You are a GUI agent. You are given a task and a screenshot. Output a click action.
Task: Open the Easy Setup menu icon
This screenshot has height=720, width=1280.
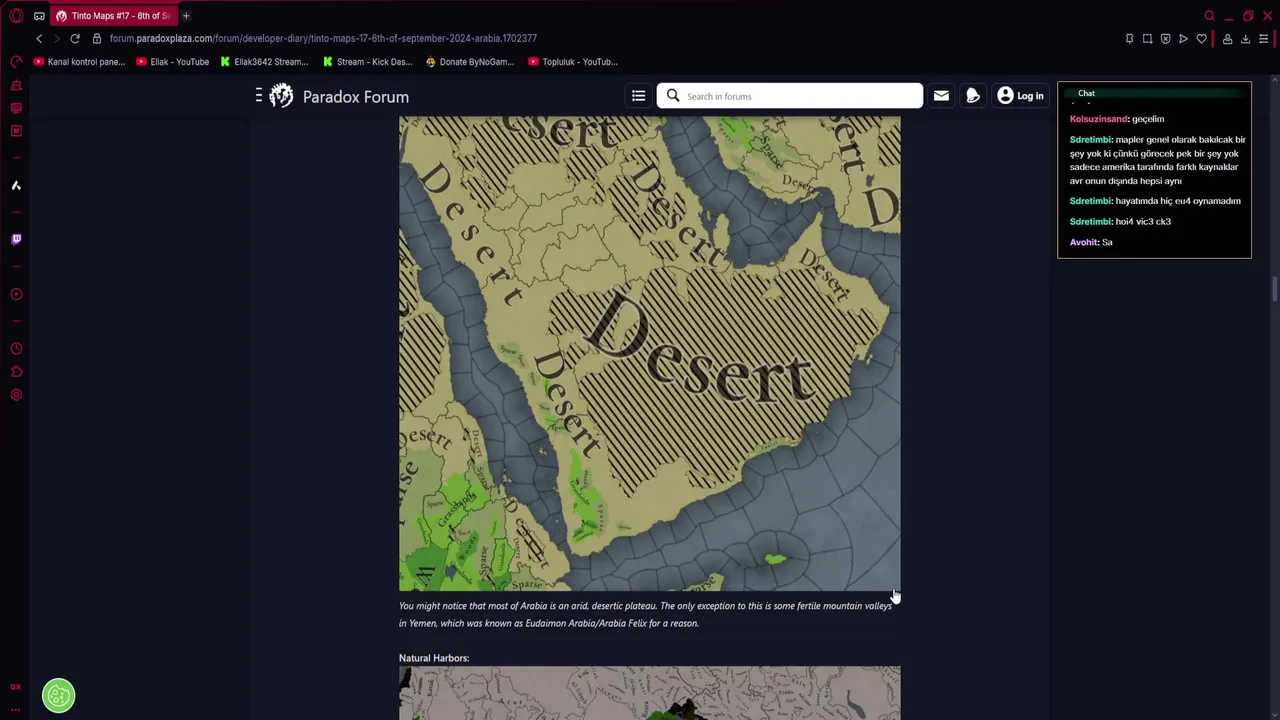[x=1263, y=39]
